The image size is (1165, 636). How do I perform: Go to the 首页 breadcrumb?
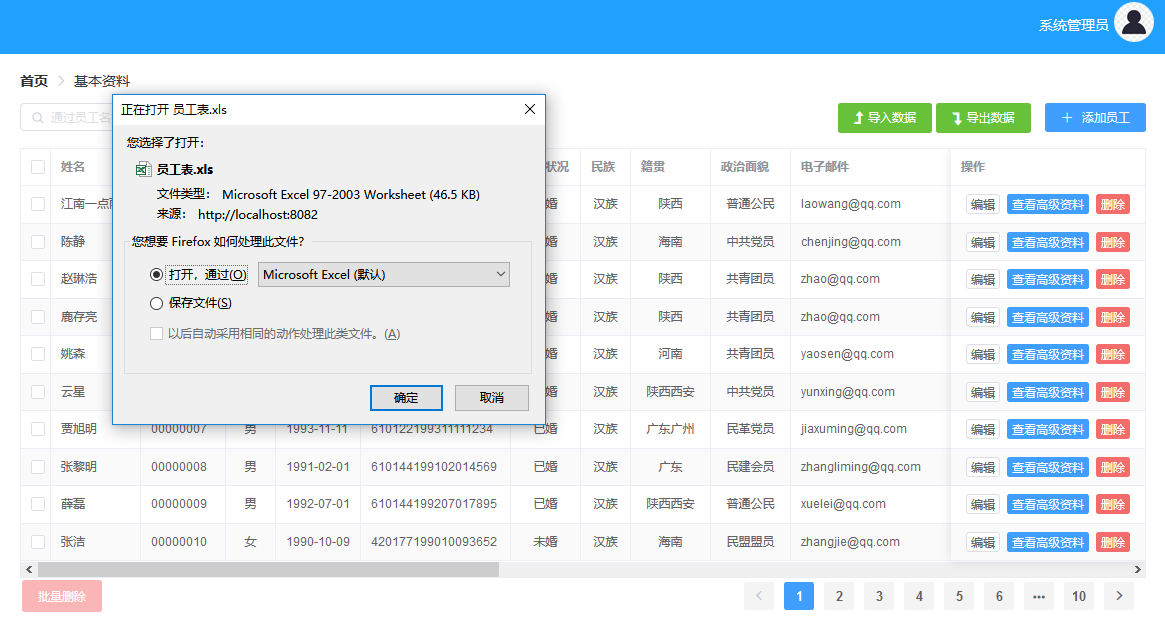pyautogui.click(x=34, y=81)
